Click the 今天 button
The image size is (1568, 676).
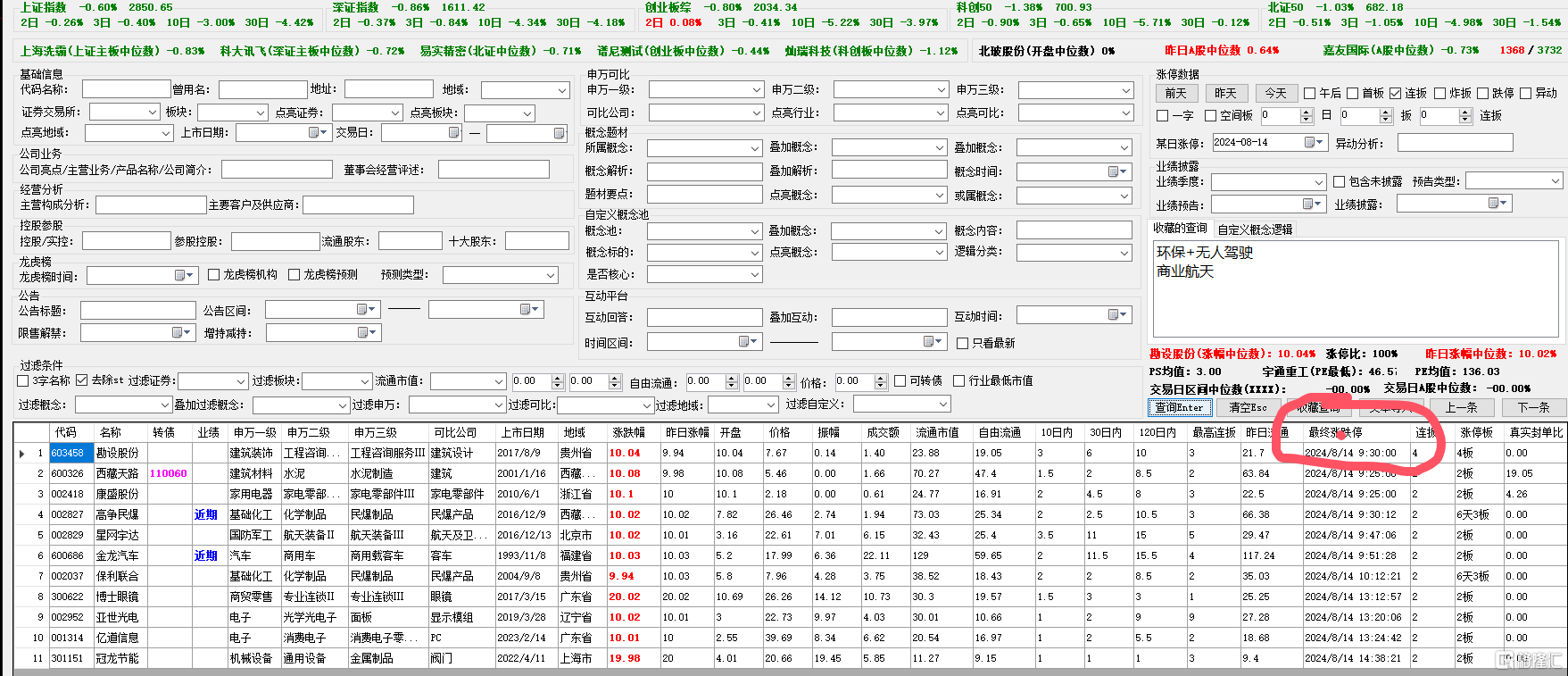pyautogui.click(x=1275, y=93)
